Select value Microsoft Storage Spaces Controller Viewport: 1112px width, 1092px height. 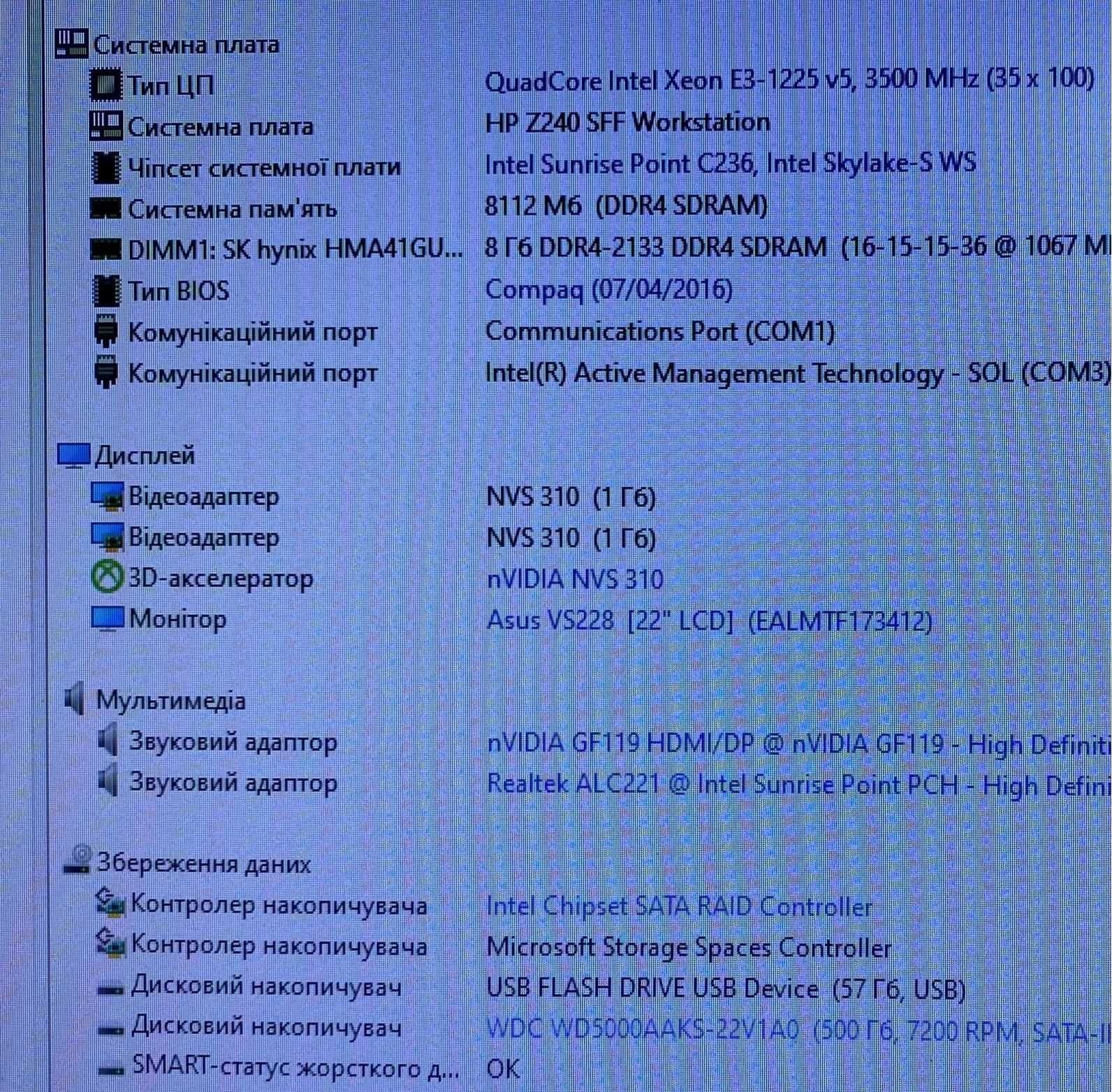(x=689, y=947)
